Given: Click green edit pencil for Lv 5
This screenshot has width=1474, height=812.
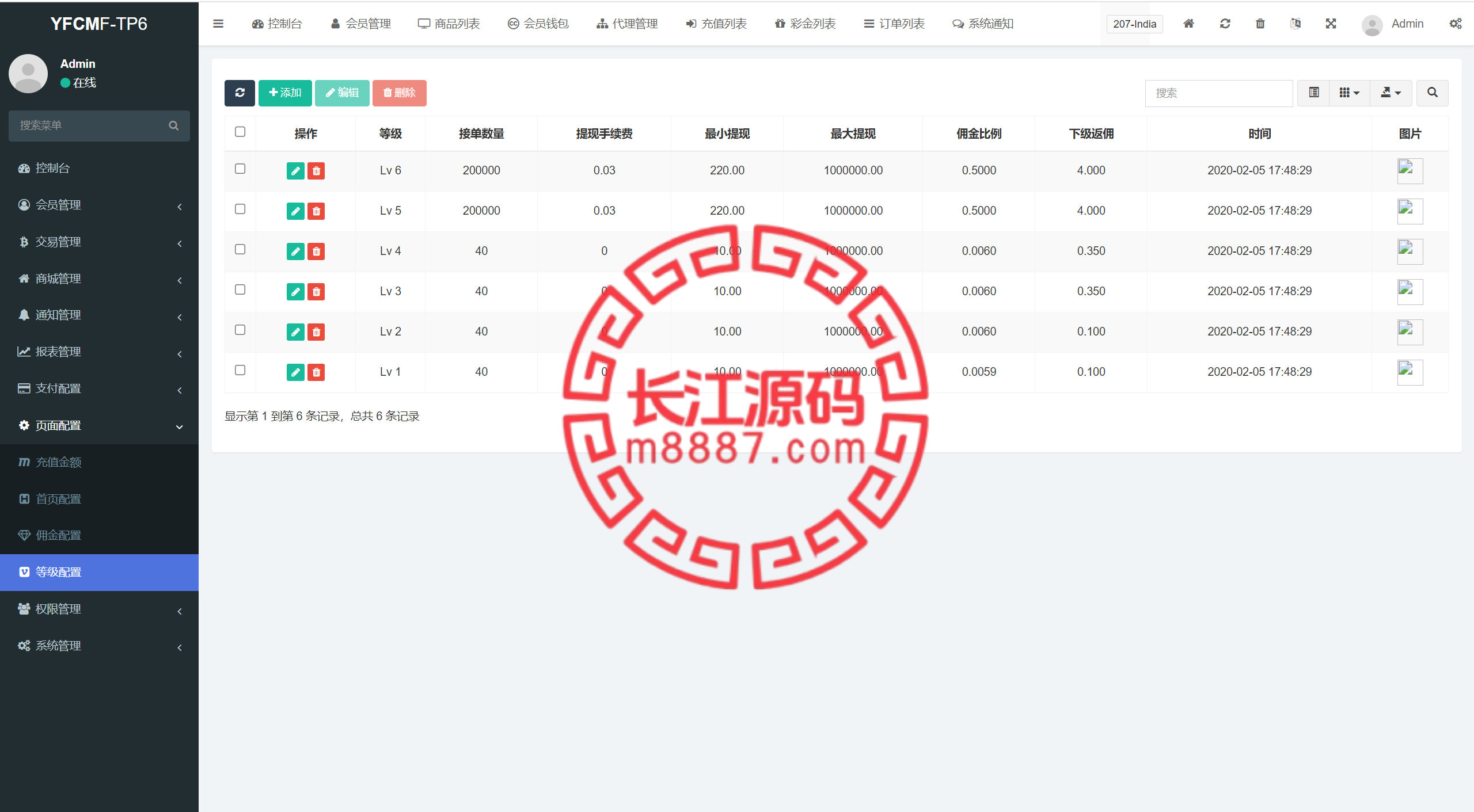Looking at the screenshot, I should (x=295, y=211).
